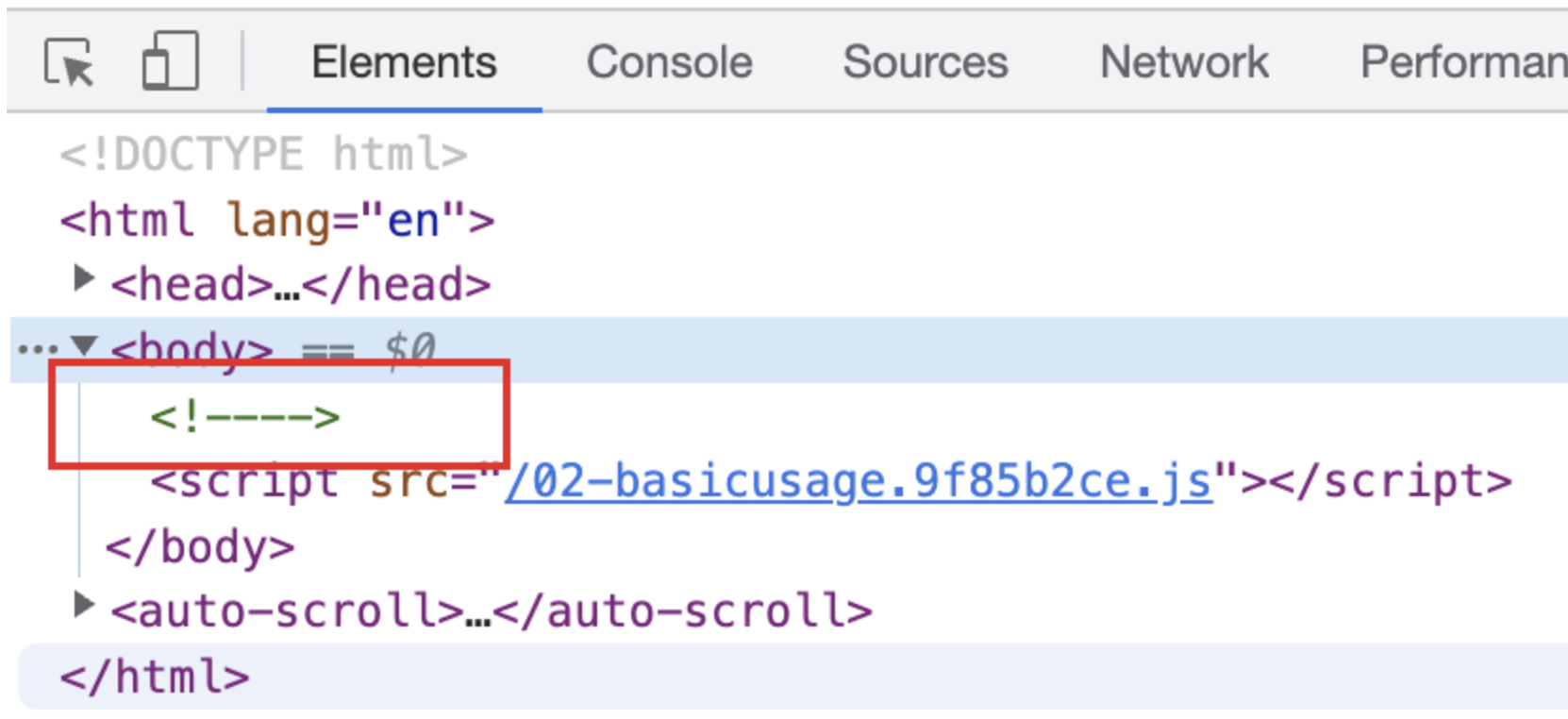Select the empty comment node
Screen dimensions: 1568x719
coord(244,417)
